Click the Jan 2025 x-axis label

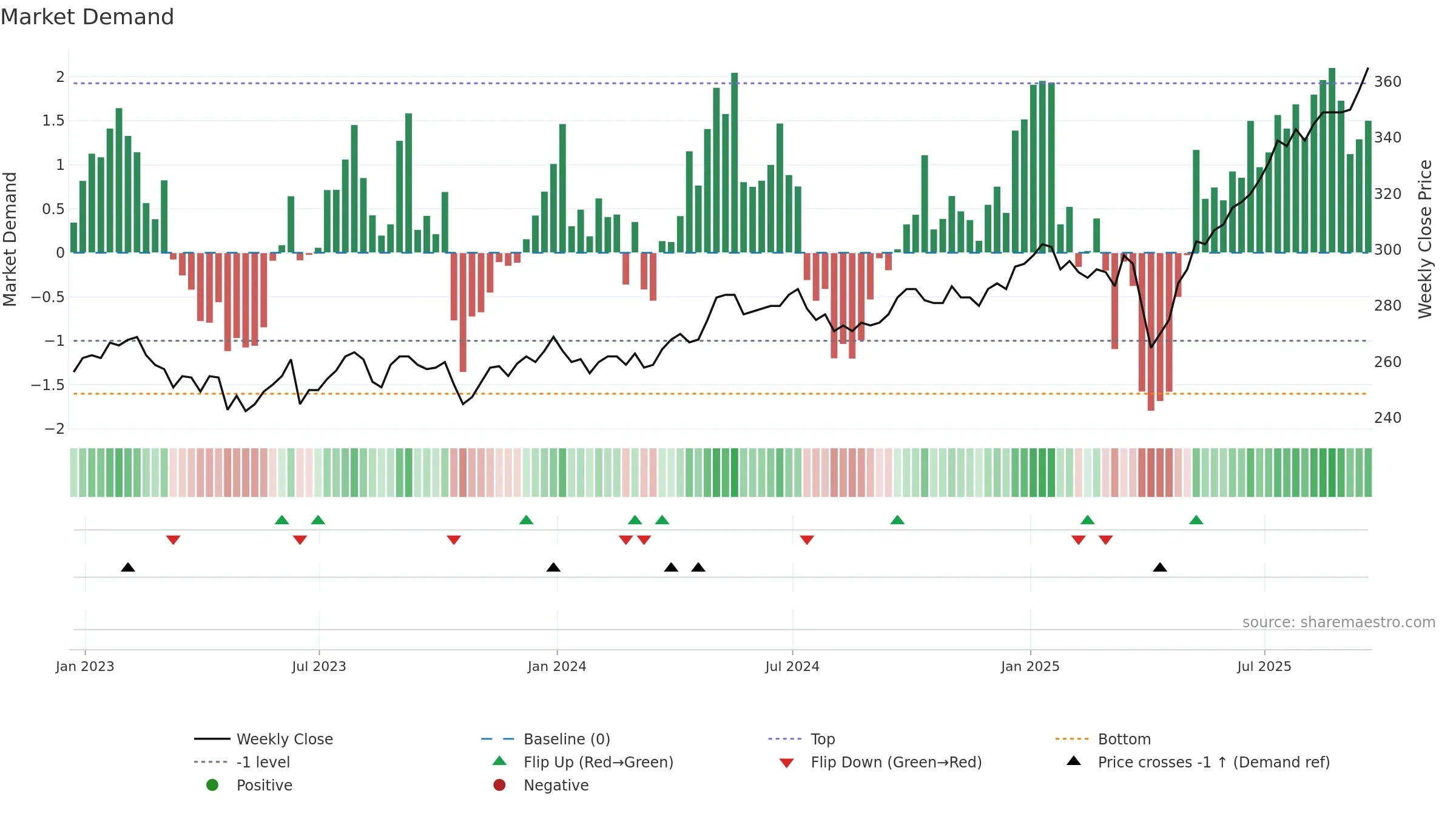click(x=1030, y=666)
